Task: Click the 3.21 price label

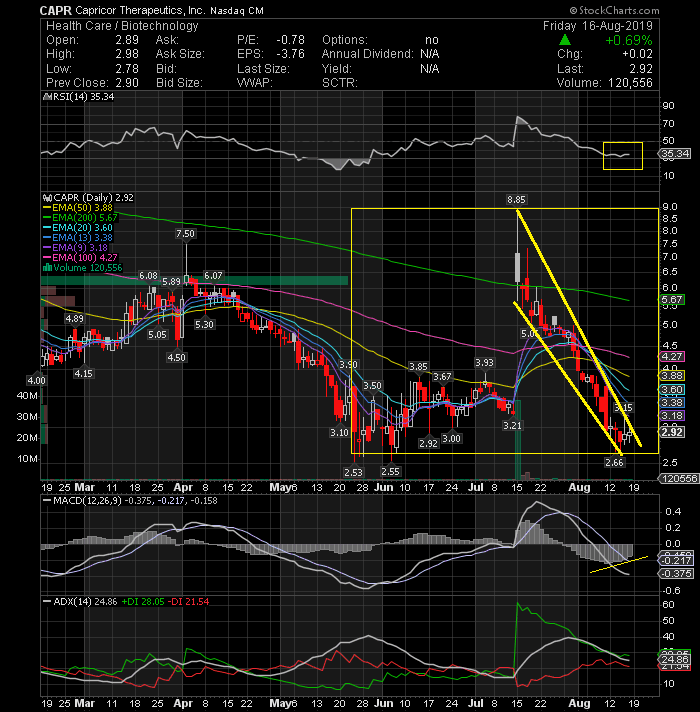Action: [x=512, y=425]
